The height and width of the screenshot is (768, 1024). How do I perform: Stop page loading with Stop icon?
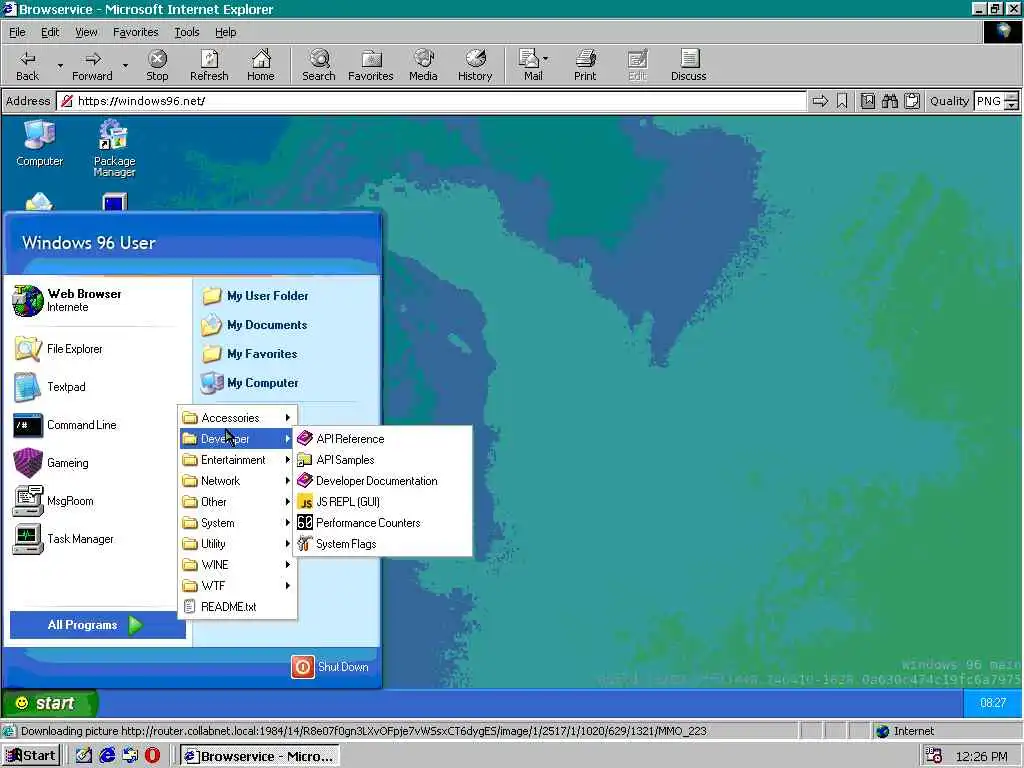157,65
